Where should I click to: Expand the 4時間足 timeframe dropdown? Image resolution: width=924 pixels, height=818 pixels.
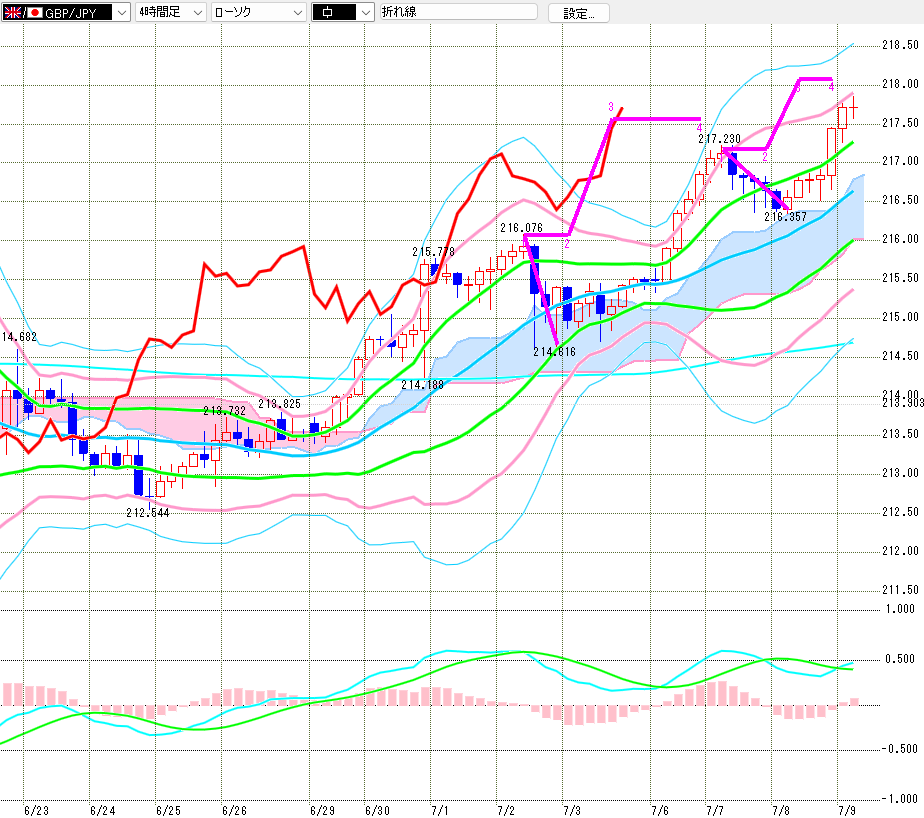199,12
